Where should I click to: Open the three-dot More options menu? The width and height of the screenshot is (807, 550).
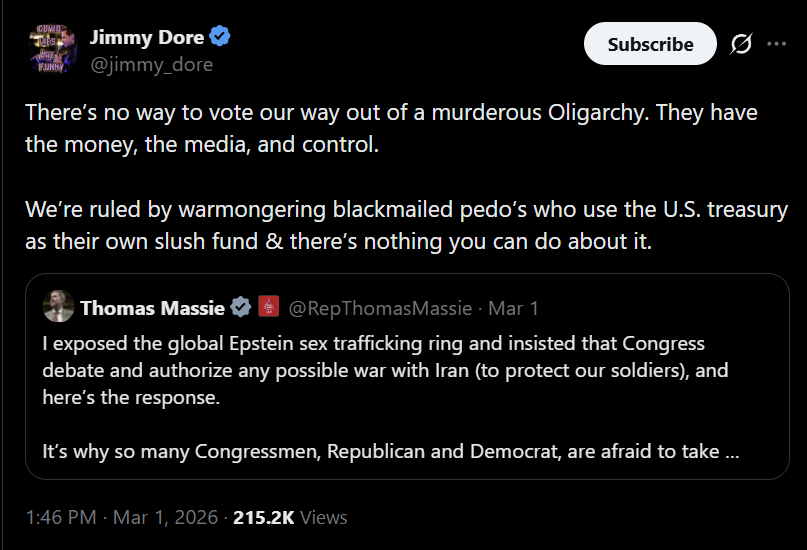[777, 44]
